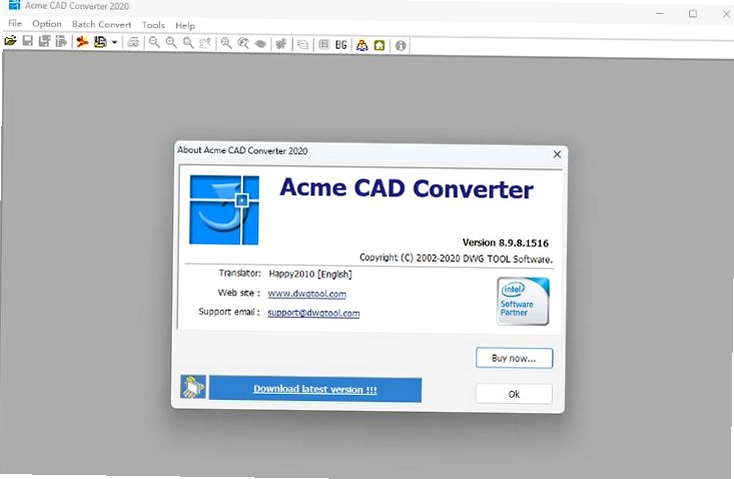The height and width of the screenshot is (479, 734).
Task: Click the Version 8.9.8.1516 text
Action: click(x=506, y=243)
